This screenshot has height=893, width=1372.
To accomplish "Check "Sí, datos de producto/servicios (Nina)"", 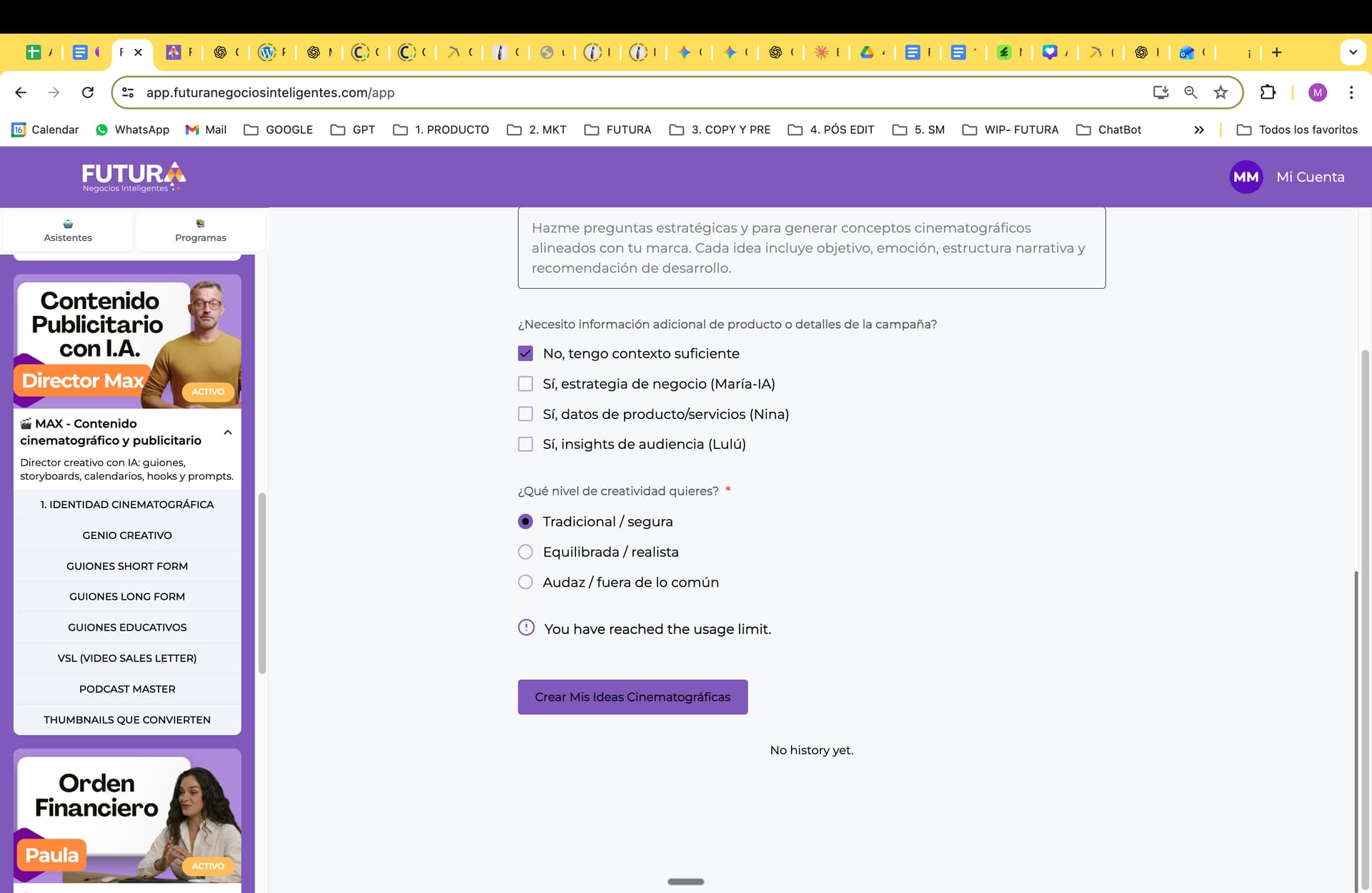I will 525,414.
